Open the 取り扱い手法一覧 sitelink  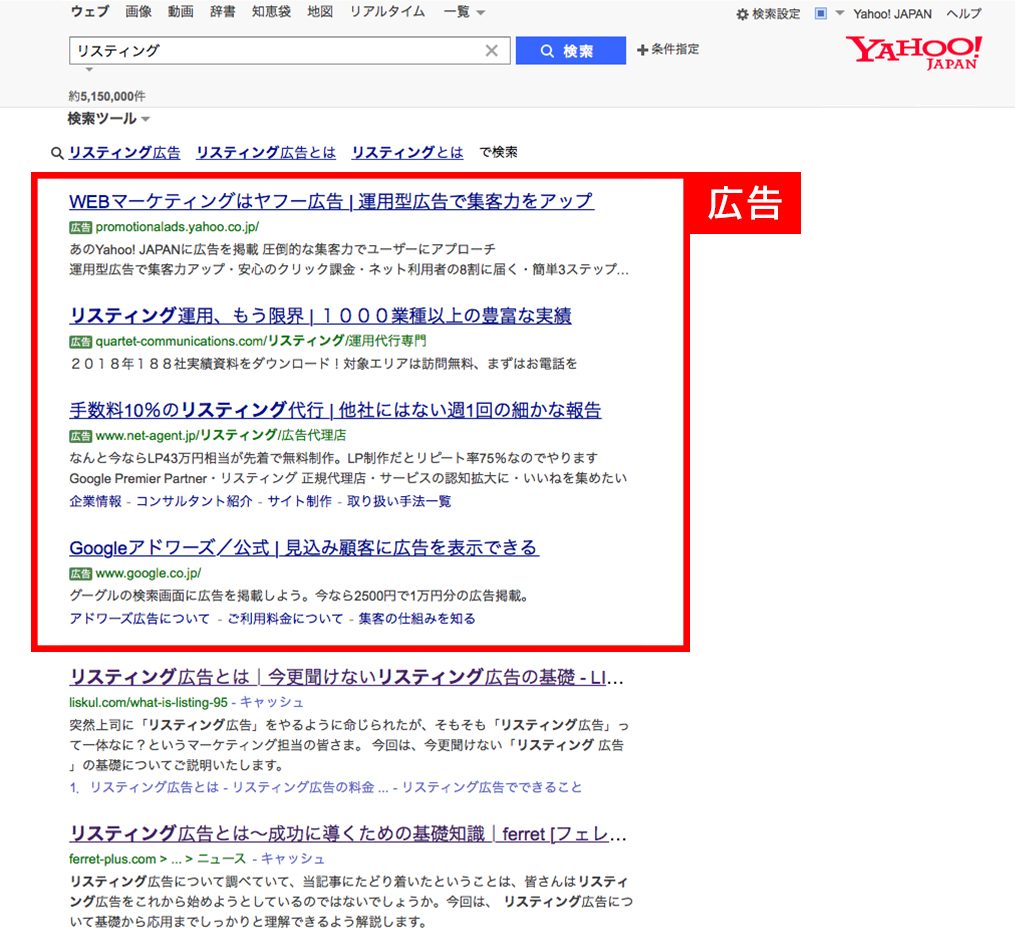click(399, 502)
